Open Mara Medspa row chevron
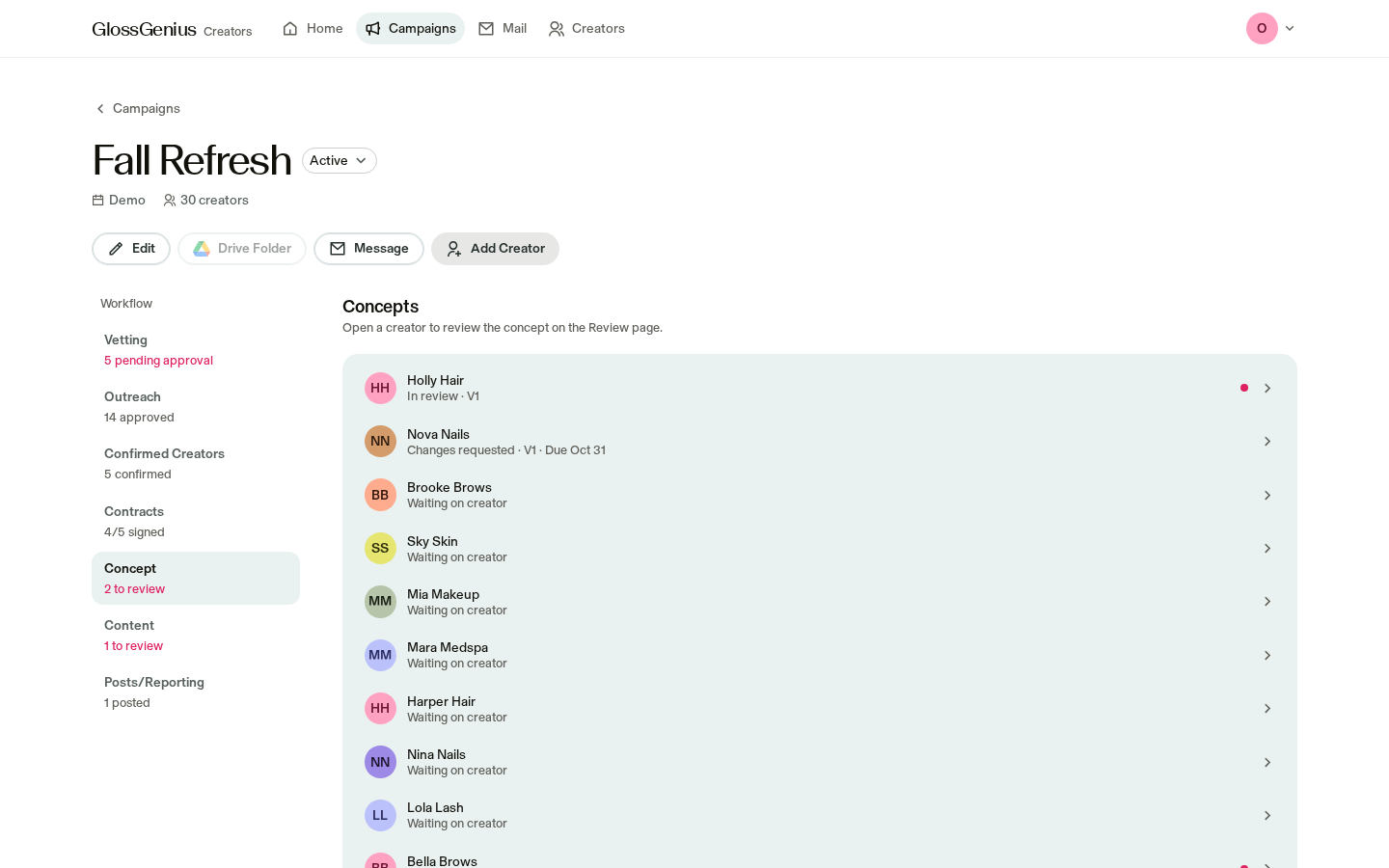Viewport: 1389px width, 868px height. click(1267, 656)
